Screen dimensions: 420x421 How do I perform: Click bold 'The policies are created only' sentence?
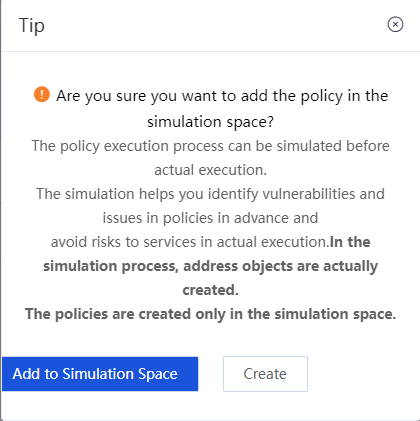[210, 314]
